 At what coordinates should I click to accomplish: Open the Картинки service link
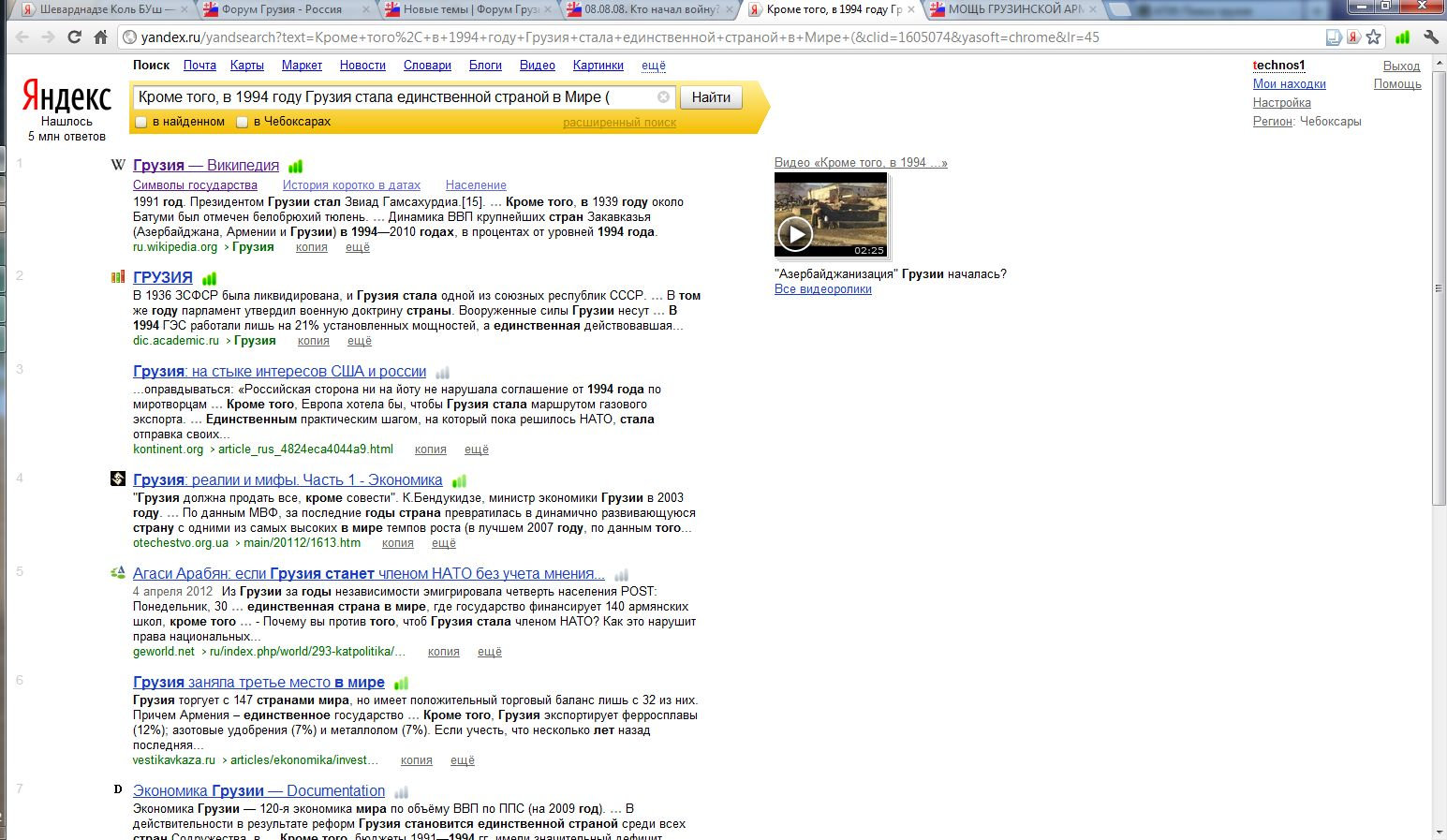598,66
